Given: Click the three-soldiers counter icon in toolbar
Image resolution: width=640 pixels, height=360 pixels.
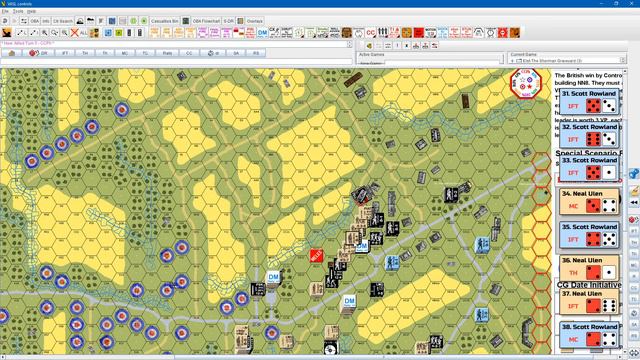Looking at the screenshot, I should coord(382,33).
